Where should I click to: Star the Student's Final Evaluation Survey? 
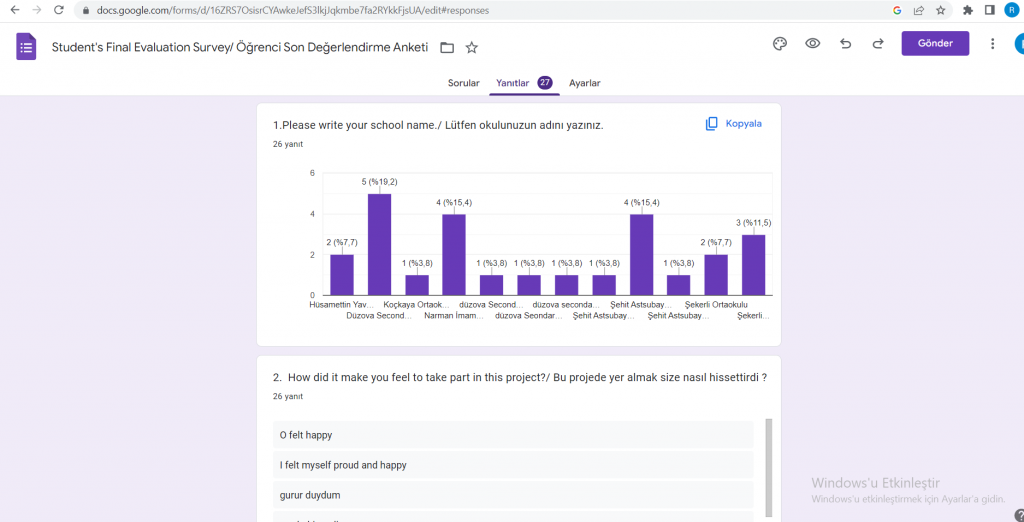(x=472, y=48)
